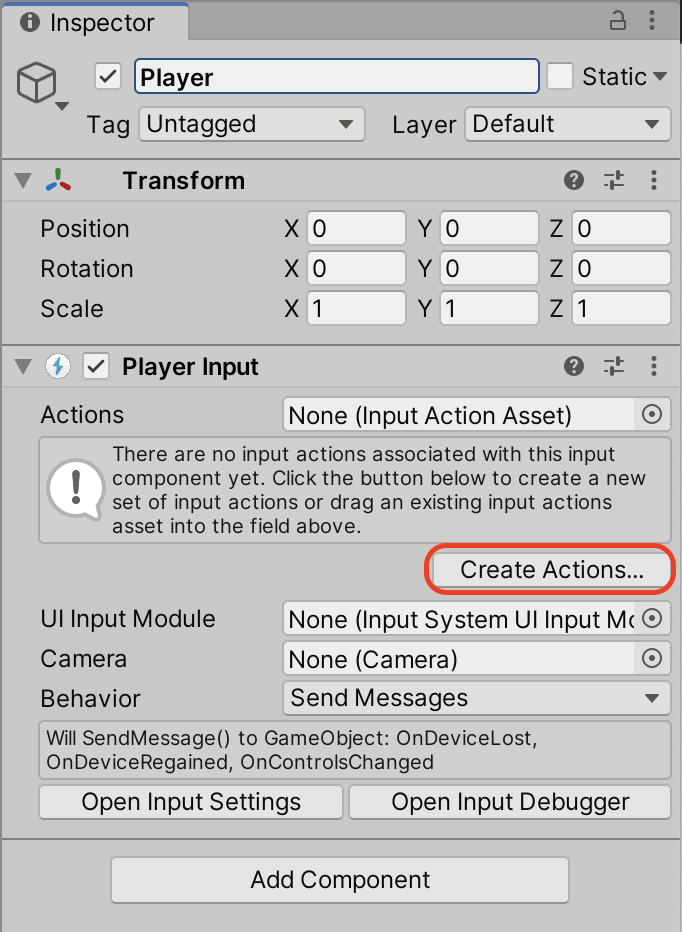
Task: Click Create Actions button
Action: pos(549,569)
